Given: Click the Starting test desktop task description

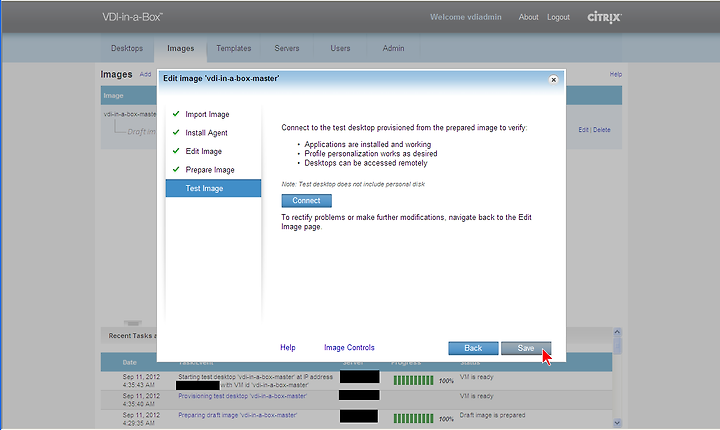Looking at the screenshot, I should click(x=255, y=381).
